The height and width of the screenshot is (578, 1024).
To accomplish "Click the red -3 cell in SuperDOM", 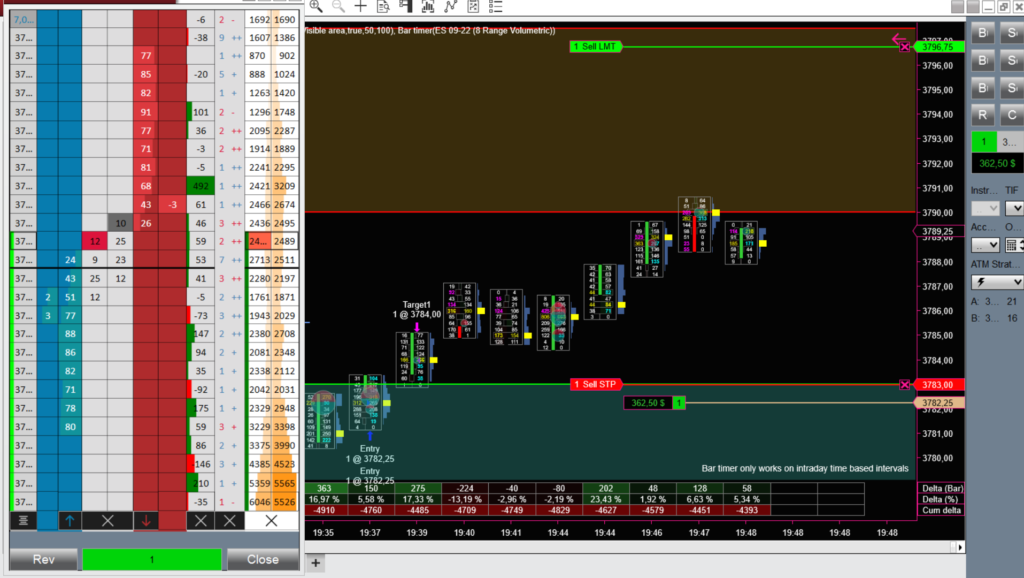I will click(x=172, y=204).
